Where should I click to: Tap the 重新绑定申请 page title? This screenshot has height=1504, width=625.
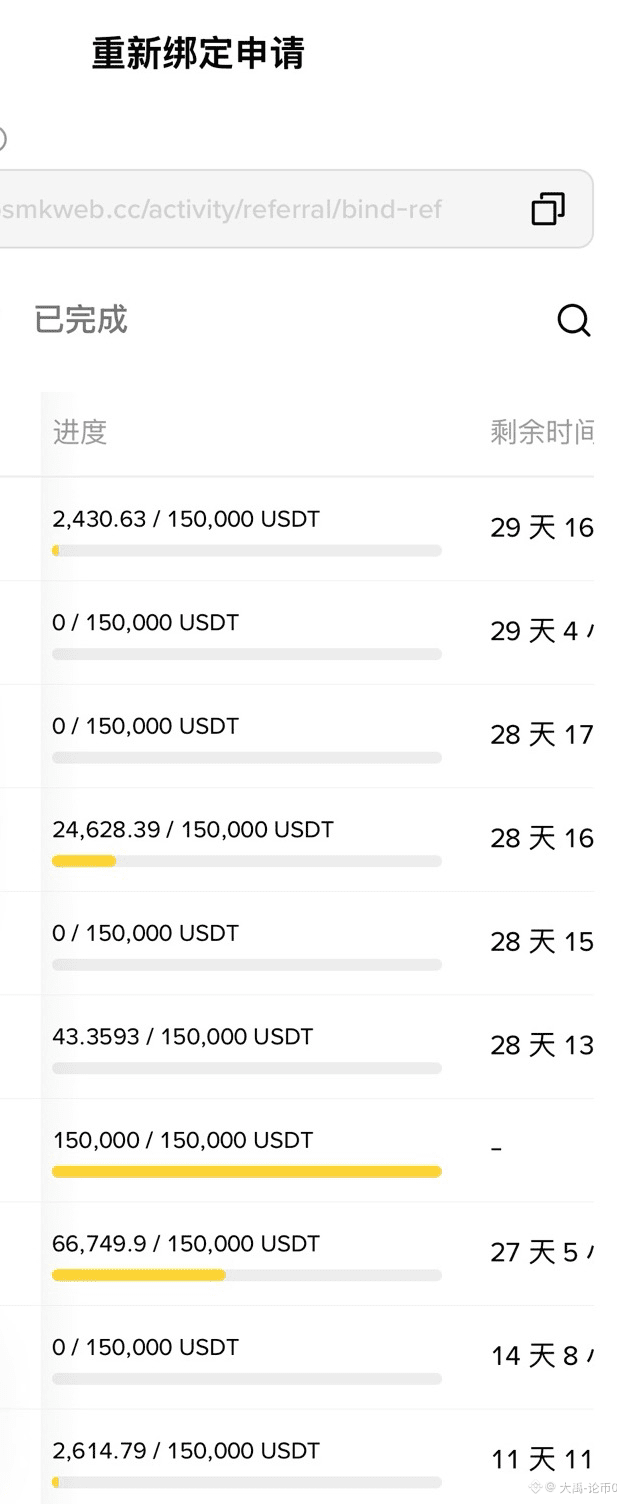[198, 53]
